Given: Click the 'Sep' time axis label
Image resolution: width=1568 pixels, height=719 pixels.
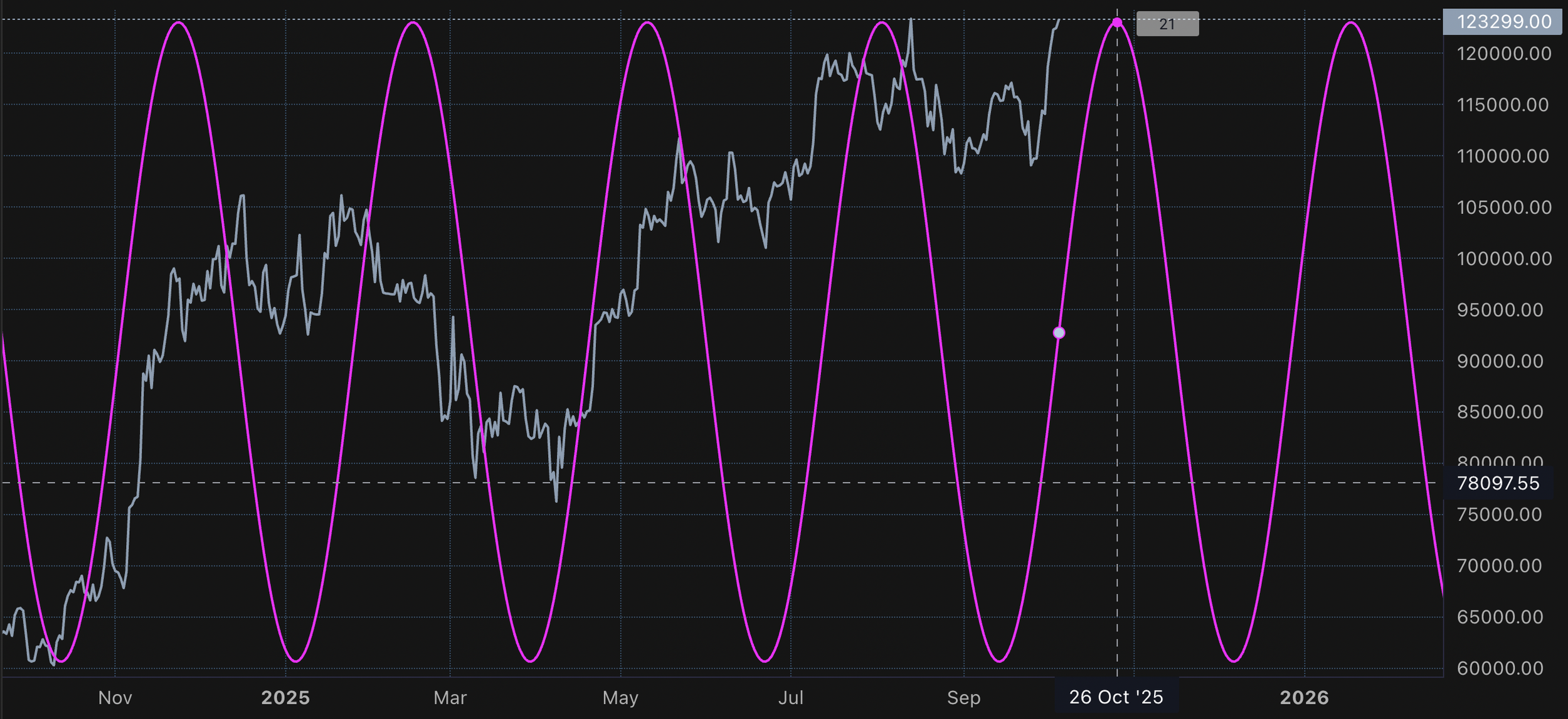Looking at the screenshot, I should pyautogui.click(x=964, y=696).
